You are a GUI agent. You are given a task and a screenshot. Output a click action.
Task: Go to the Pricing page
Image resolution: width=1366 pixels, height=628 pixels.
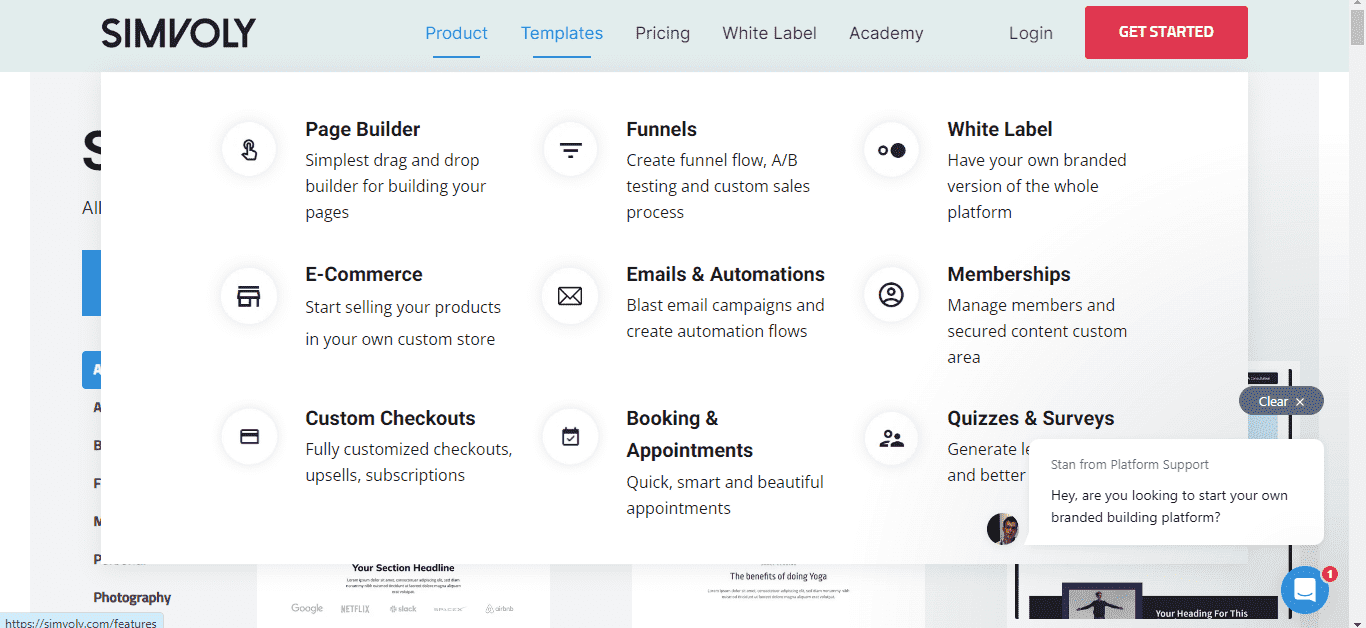pyautogui.click(x=662, y=33)
